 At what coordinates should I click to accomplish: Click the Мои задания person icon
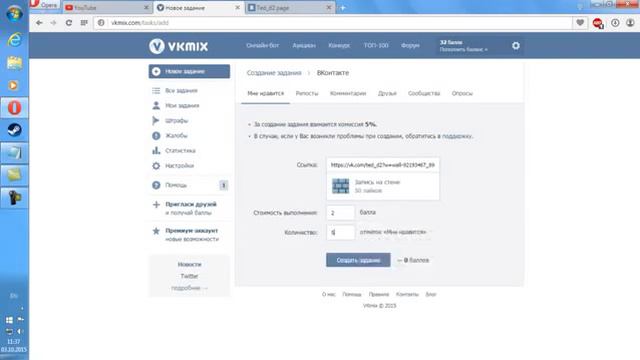coord(156,106)
